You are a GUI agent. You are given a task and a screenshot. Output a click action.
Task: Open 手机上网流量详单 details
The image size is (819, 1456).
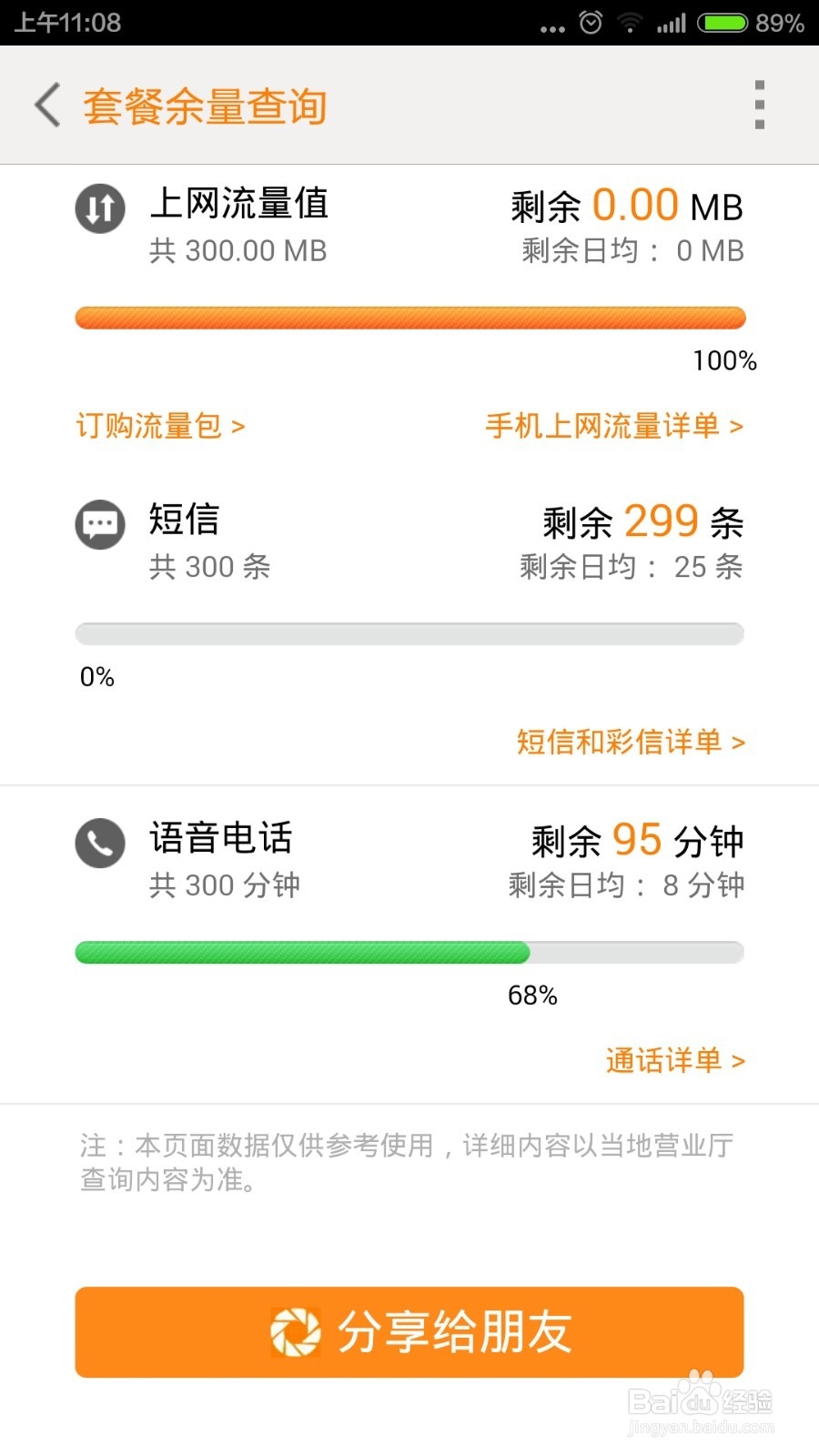[x=614, y=426]
